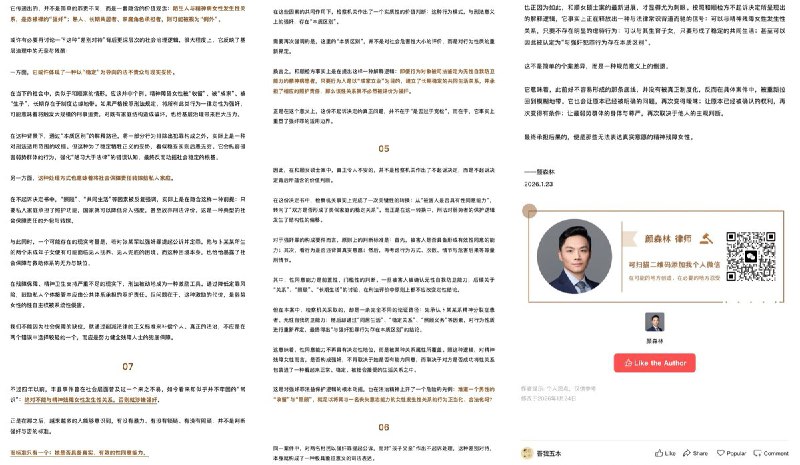The width and height of the screenshot is (800, 465).
Task: Click the section heading '05'
Action: pos(384,149)
